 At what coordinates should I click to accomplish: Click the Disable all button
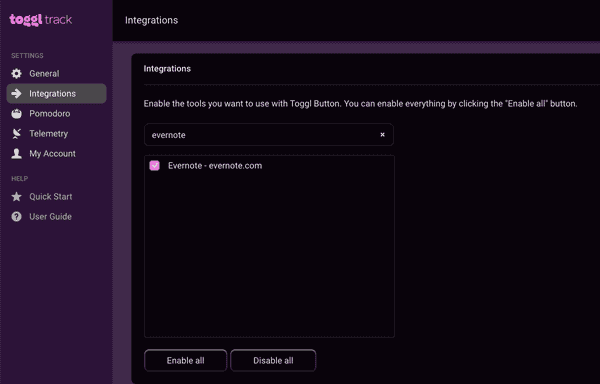pyautogui.click(x=273, y=360)
